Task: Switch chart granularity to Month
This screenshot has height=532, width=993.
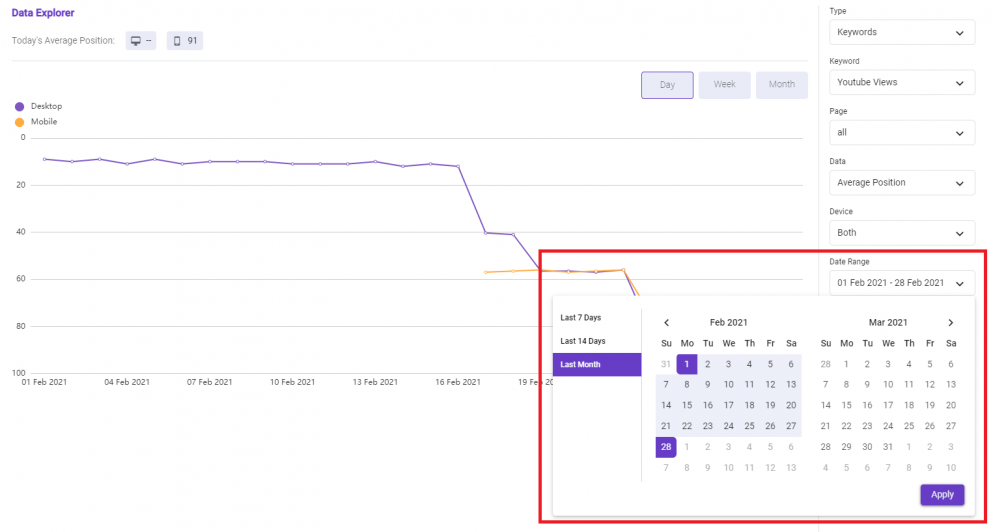Action: (x=781, y=84)
